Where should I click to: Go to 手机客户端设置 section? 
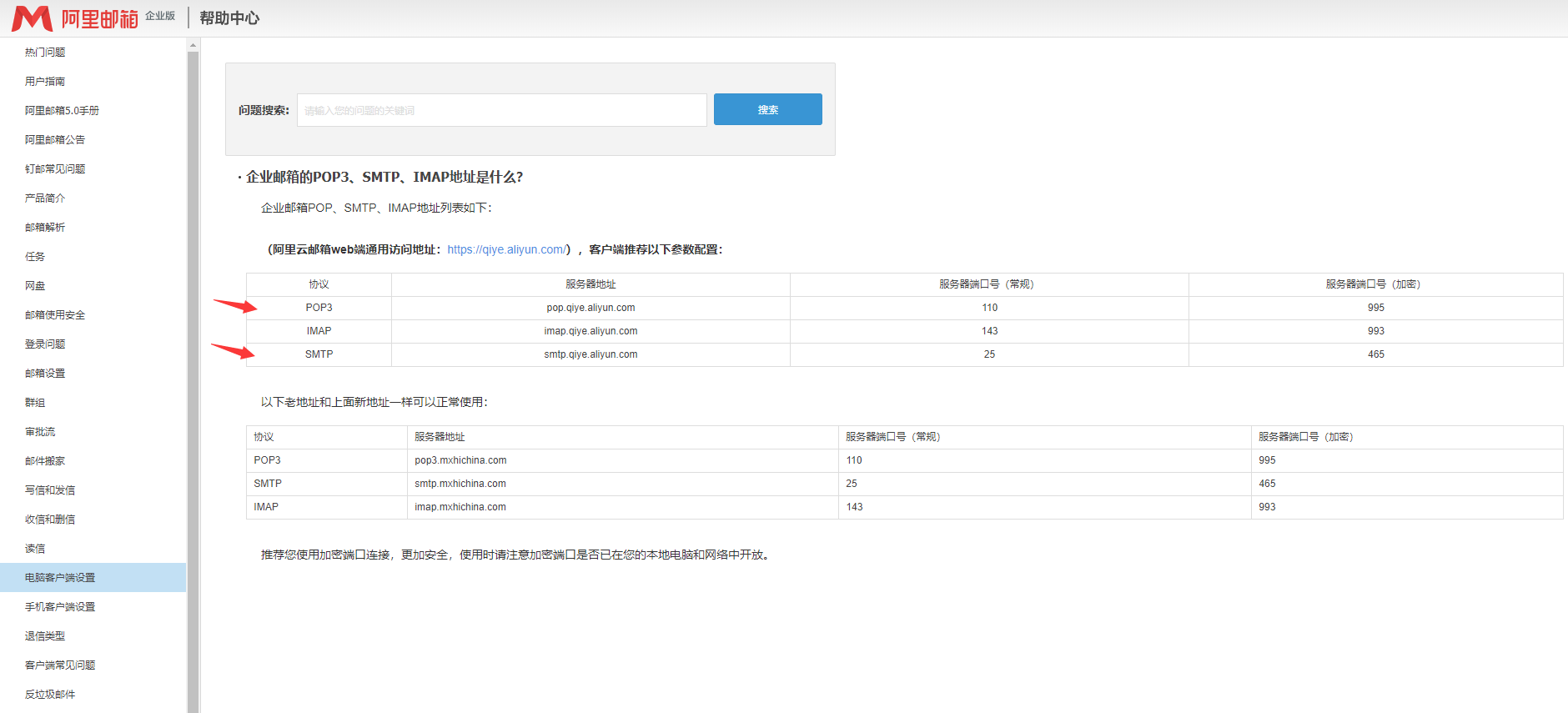60,606
